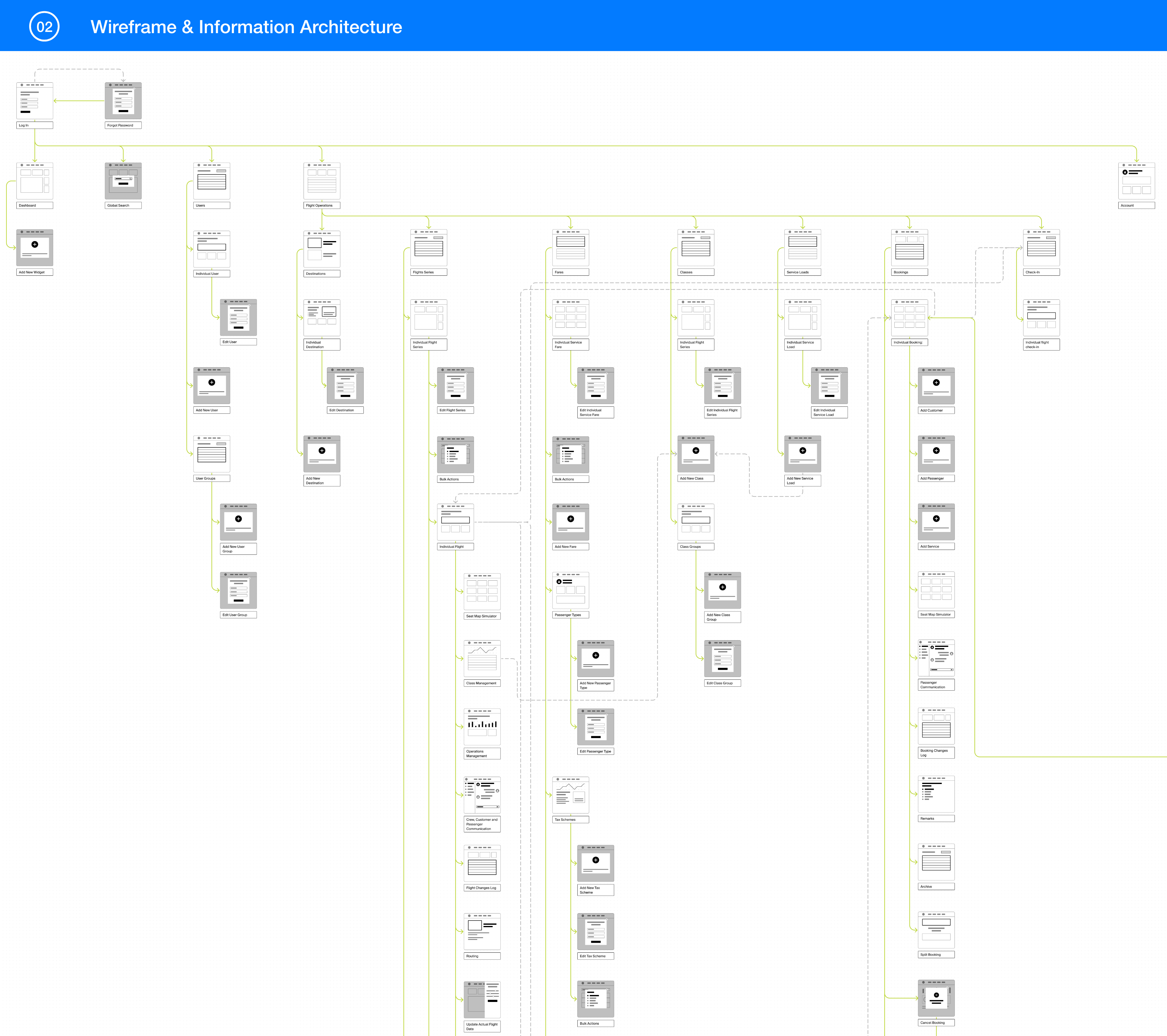Click plus icon on Add New Destination thumbnail
Image resolution: width=1167 pixels, height=1036 pixels.
(322, 451)
